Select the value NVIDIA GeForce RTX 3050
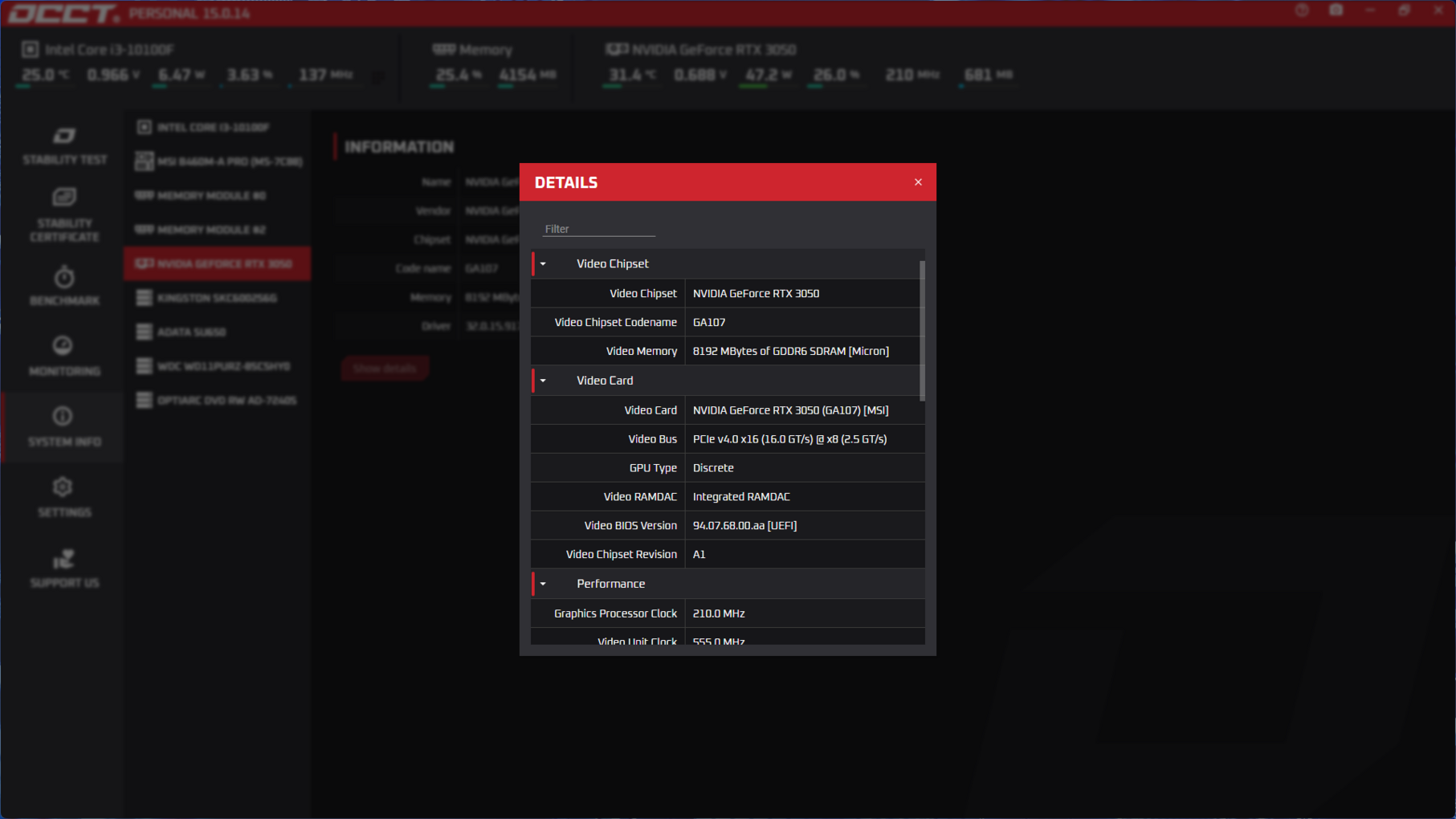Viewport: 1456px width, 819px height. coord(756,293)
